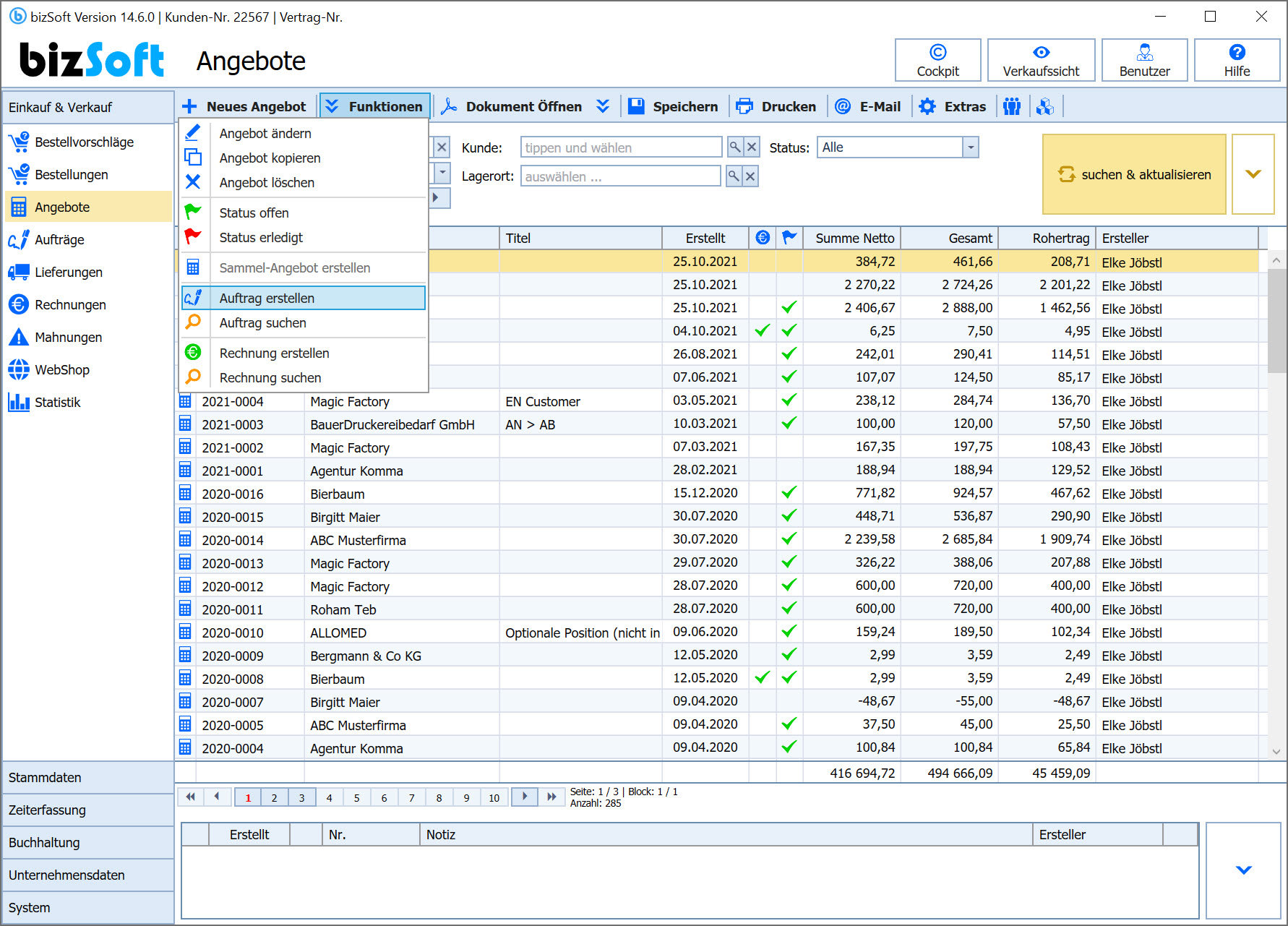The width and height of the screenshot is (1288, 926).
Task: Choose Angebot ändern from menu
Action: 304,133
